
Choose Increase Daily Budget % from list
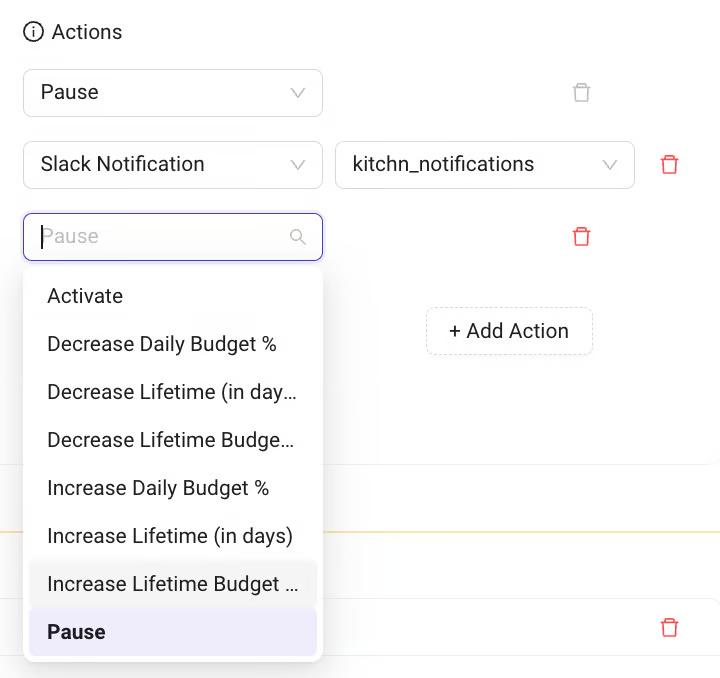pos(158,488)
